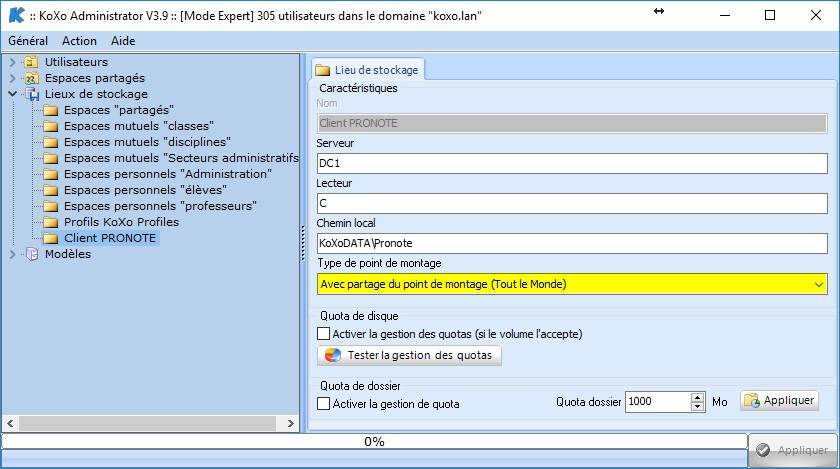Click the Lieux de stockage icon
The width and height of the screenshot is (840, 469).
pos(32,94)
